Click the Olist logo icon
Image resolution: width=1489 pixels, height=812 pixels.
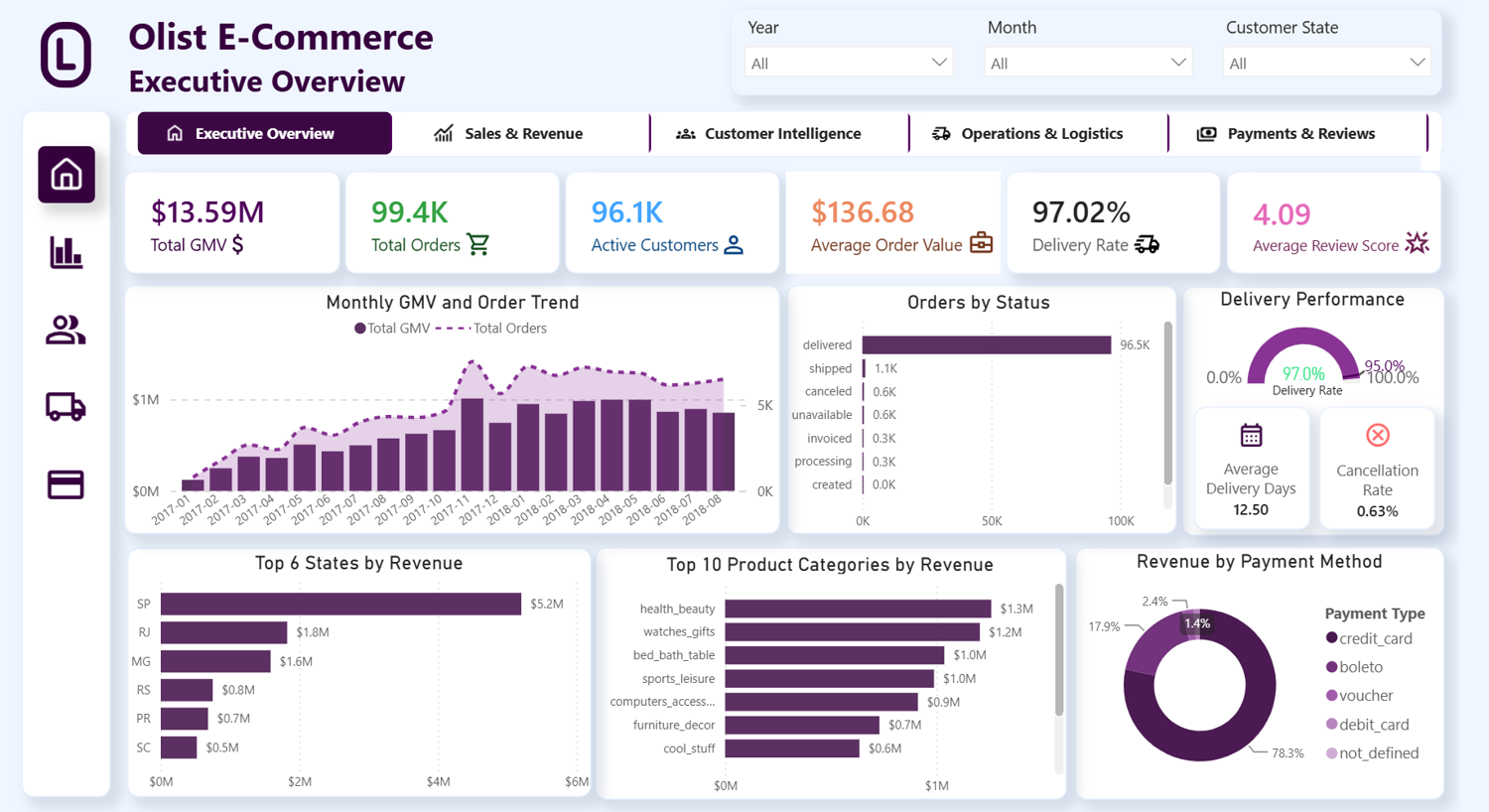(66, 55)
